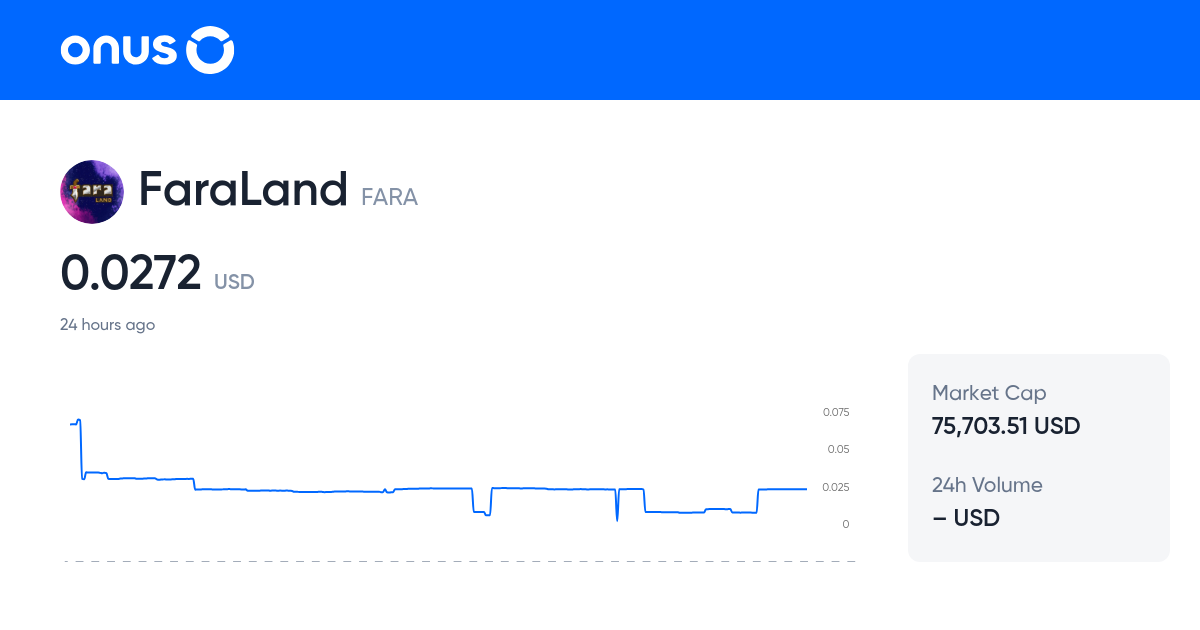Image resolution: width=1200 pixels, height=630 pixels.
Task: Toggle the 0.075 axis gridline label
Action: 835,412
